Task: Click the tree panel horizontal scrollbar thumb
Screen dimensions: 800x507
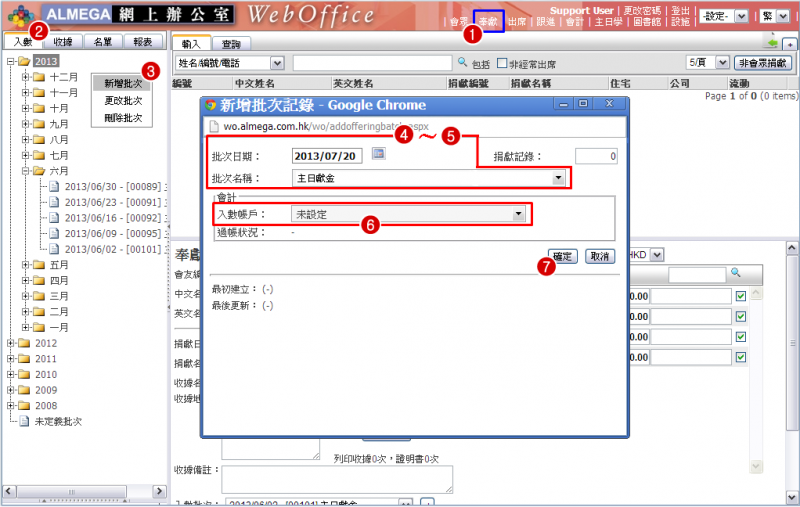Action: tap(71, 491)
